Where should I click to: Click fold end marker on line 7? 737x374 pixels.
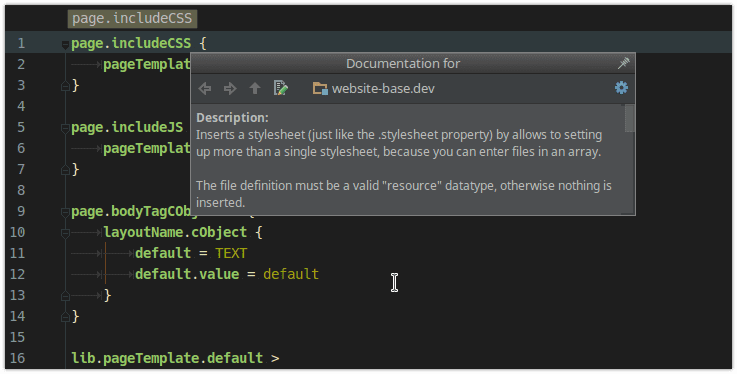65,170
